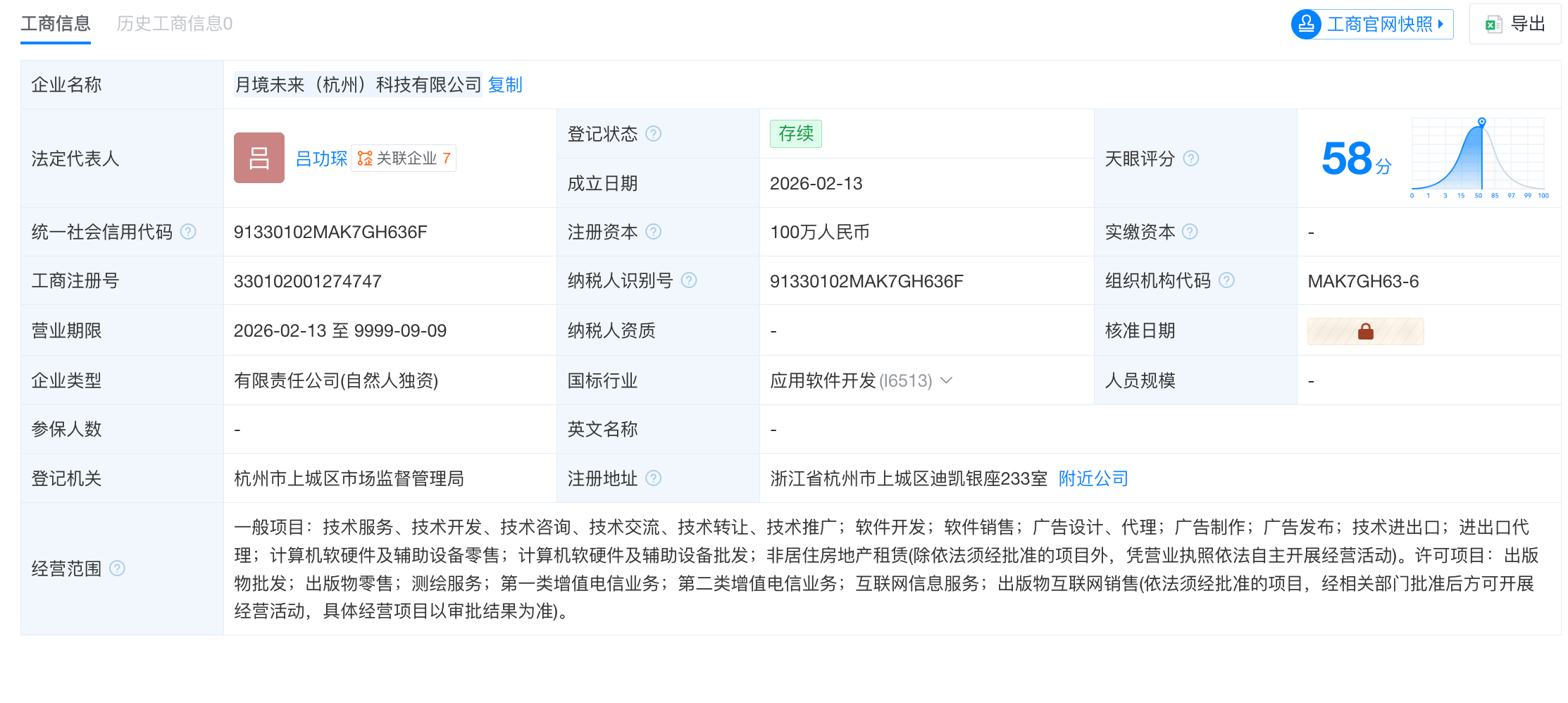Click the 天眼评分 score distribution chart marker
This screenshot has width=1568, height=703.
point(1482,122)
